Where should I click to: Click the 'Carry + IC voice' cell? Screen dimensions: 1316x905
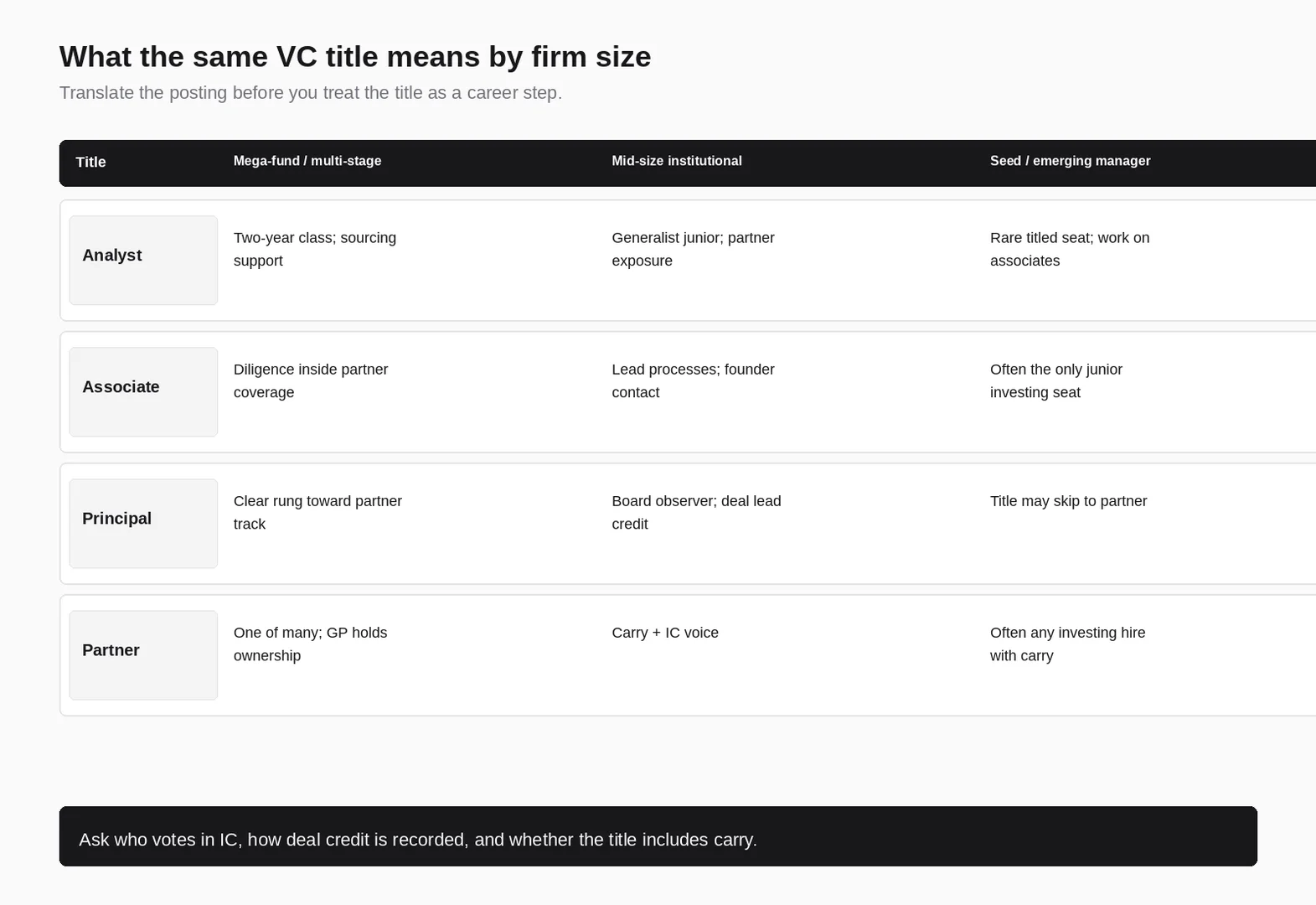[665, 633]
